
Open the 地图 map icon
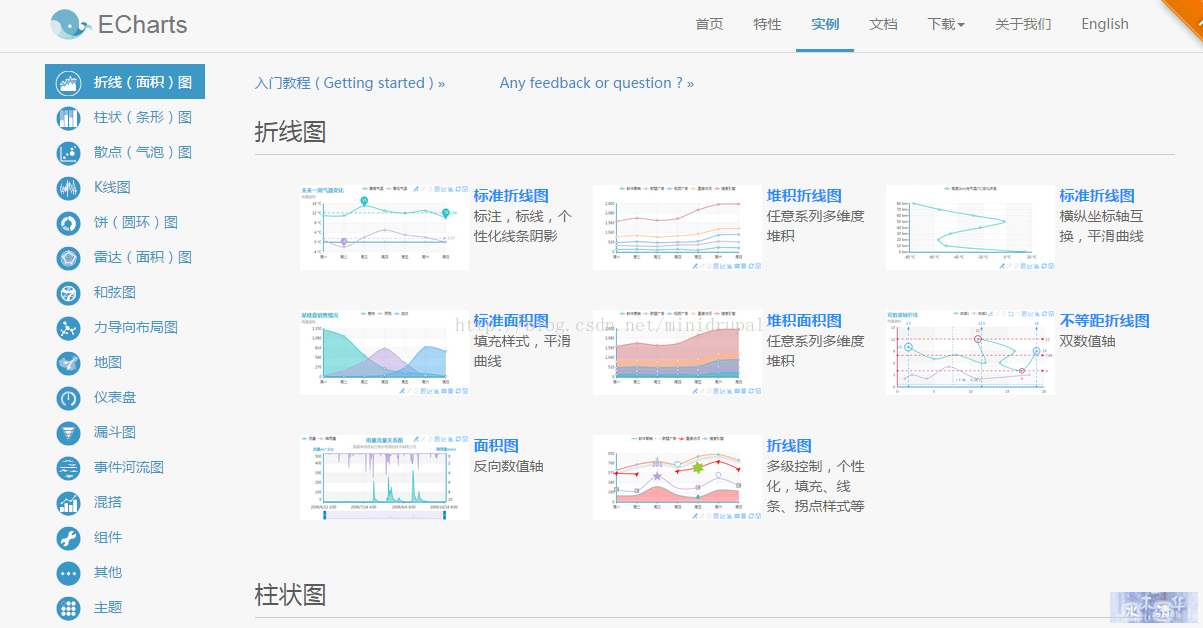(69, 363)
